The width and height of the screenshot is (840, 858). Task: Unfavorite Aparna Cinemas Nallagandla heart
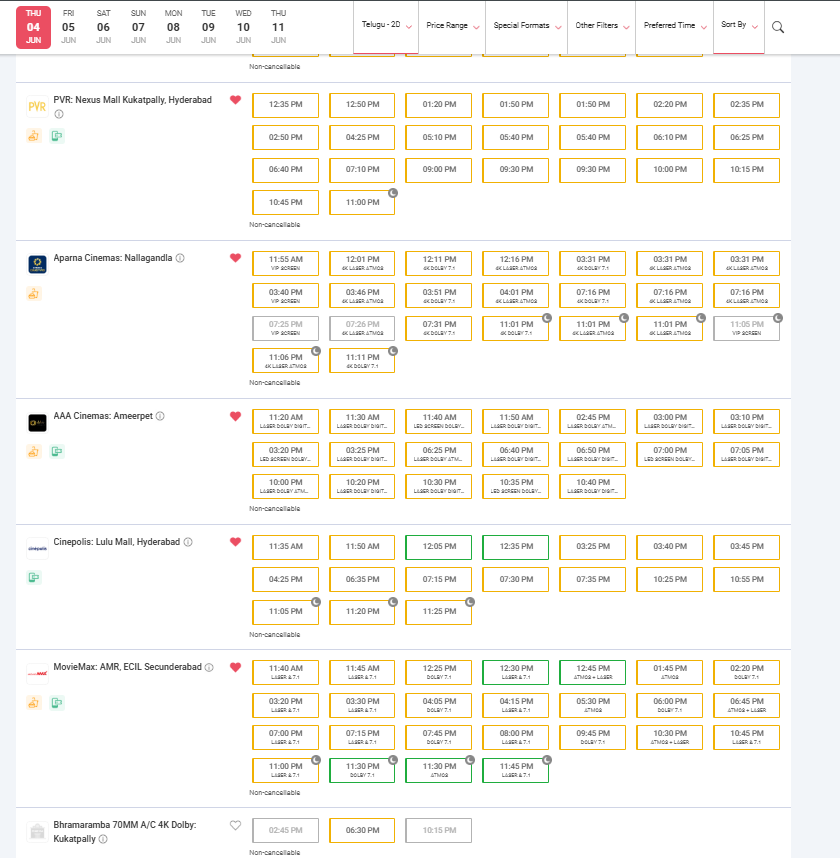pyautogui.click(x=235, y=258)
